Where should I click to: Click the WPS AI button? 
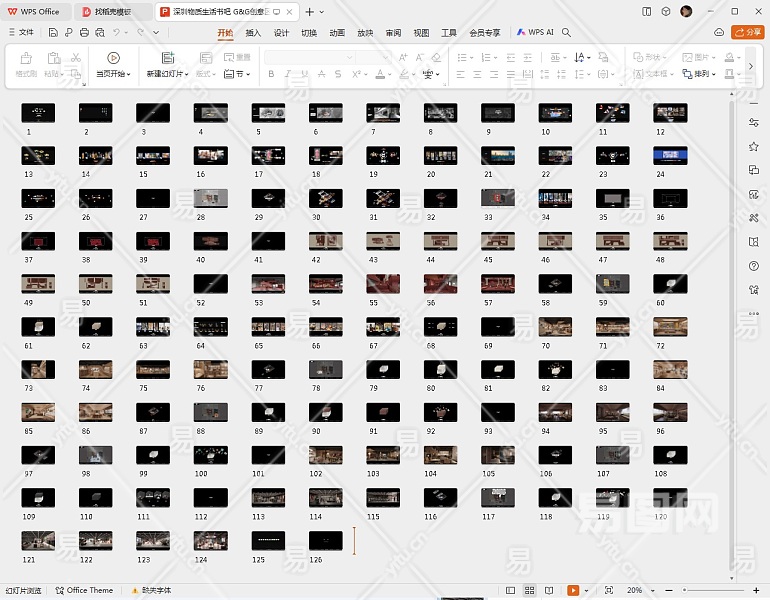(x=536, y=32)
